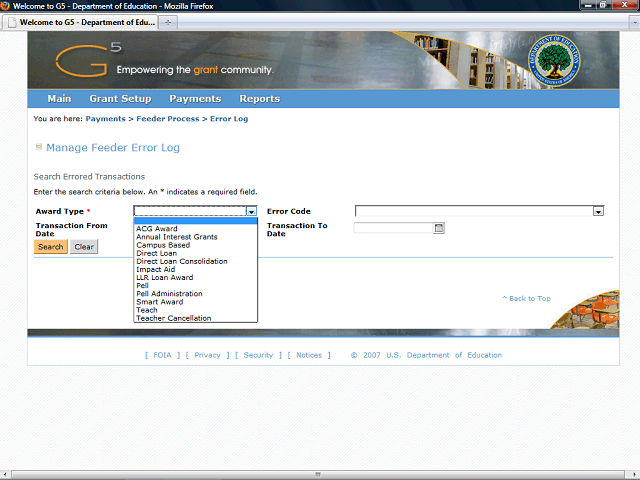Open the Security footer link
Image resolution: width=640 pixels, height=480 pixels.
[x=258, y=355]
